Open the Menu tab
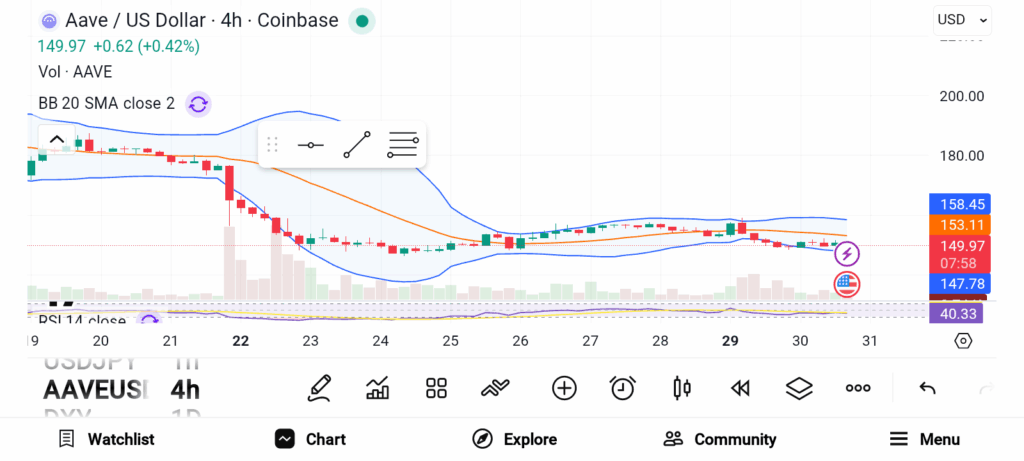 tap(925, 439)
